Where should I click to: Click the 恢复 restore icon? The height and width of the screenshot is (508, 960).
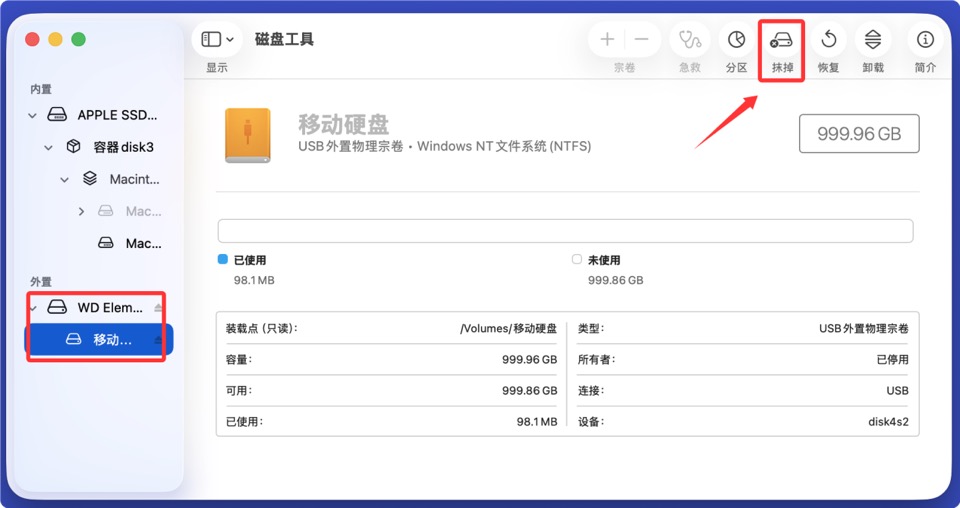(828, 40)
